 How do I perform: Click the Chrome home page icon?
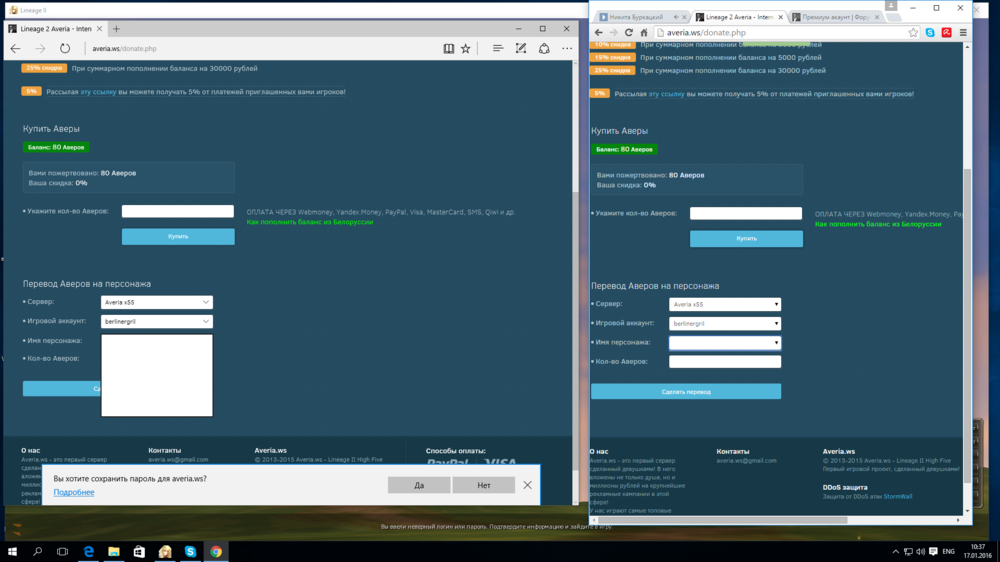644,33
